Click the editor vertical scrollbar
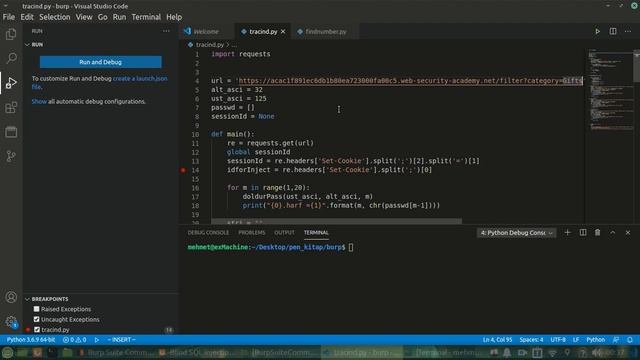 coord(636,67)
